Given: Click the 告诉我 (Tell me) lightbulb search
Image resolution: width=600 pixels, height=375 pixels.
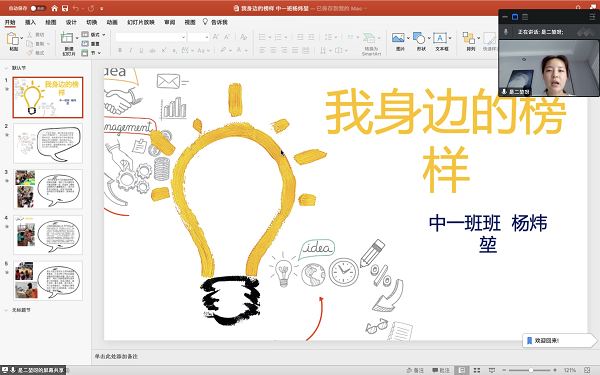Looking at the screenshot, I should click(215, 22).
